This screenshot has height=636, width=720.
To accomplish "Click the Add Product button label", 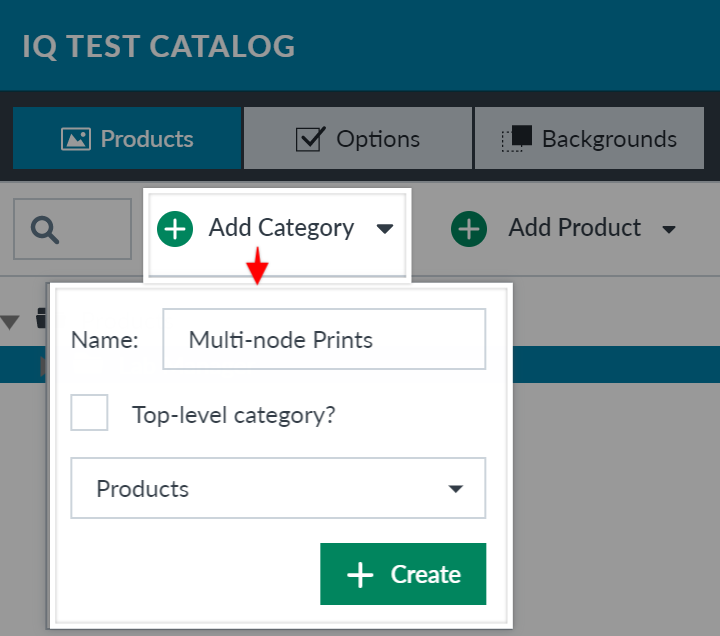I will (x=574, y=228).
